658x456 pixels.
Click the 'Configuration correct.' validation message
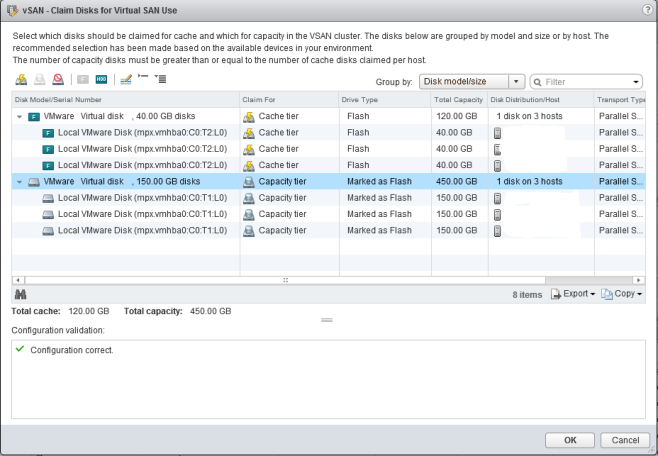(x=72, y=350)
